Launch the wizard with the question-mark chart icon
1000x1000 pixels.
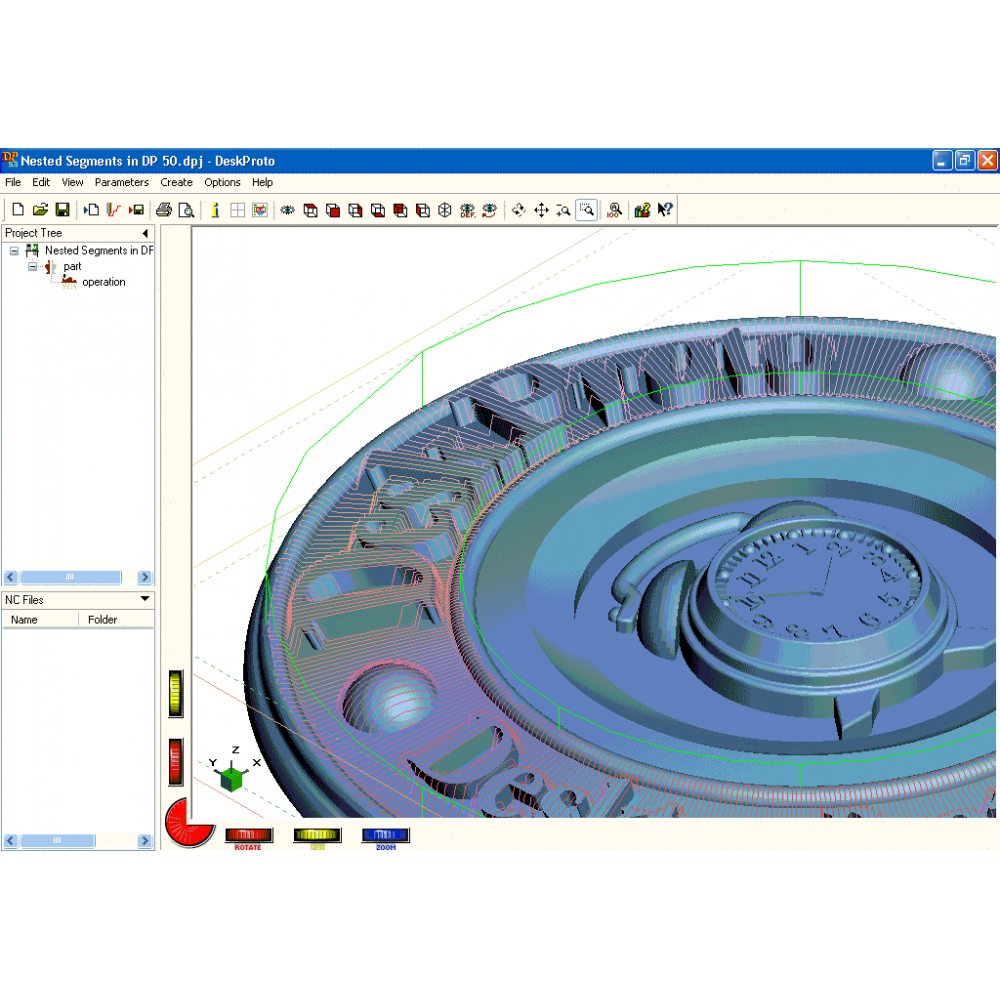click(642, 209)
